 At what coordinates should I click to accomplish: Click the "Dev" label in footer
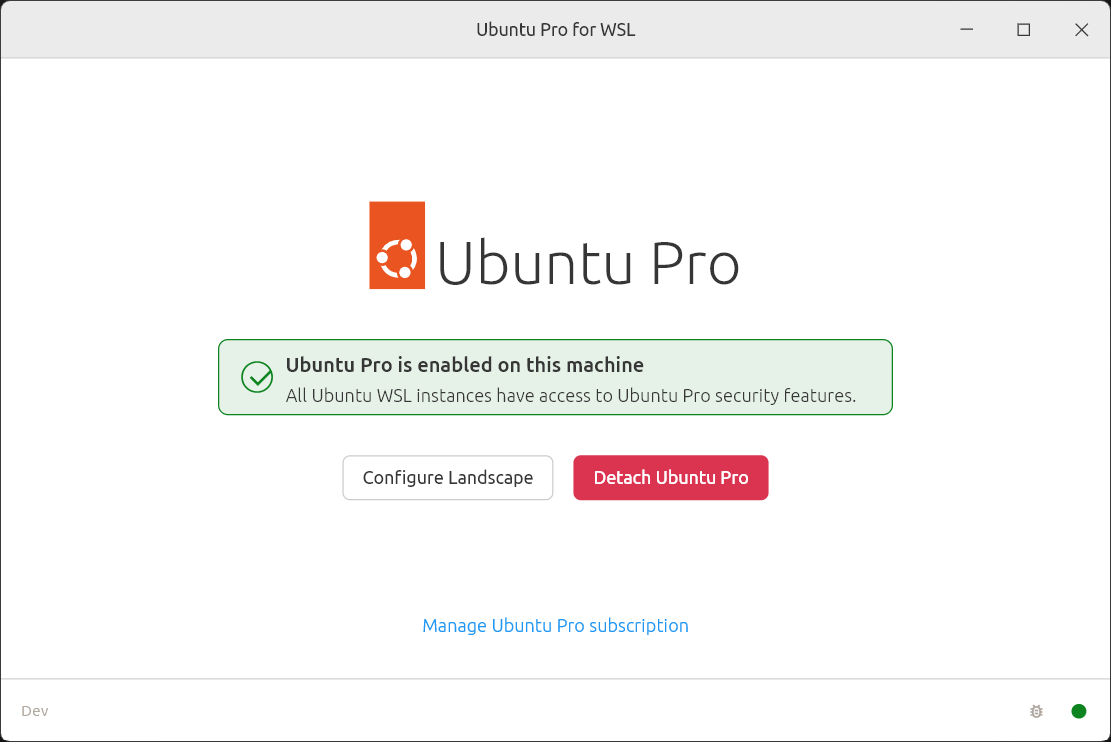click(x=35, y=711)
